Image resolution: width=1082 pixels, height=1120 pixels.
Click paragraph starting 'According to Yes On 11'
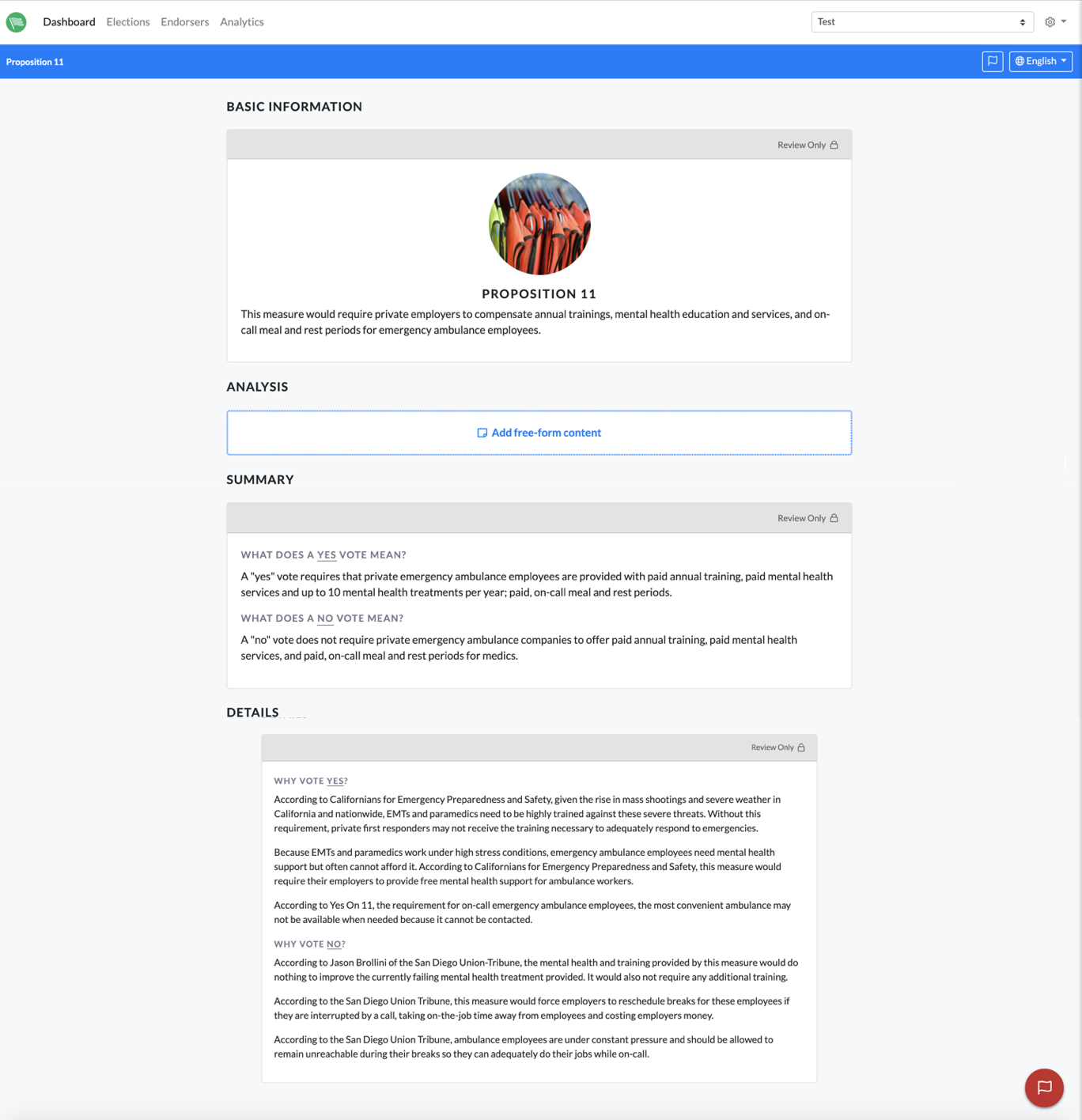coord(532,912)
